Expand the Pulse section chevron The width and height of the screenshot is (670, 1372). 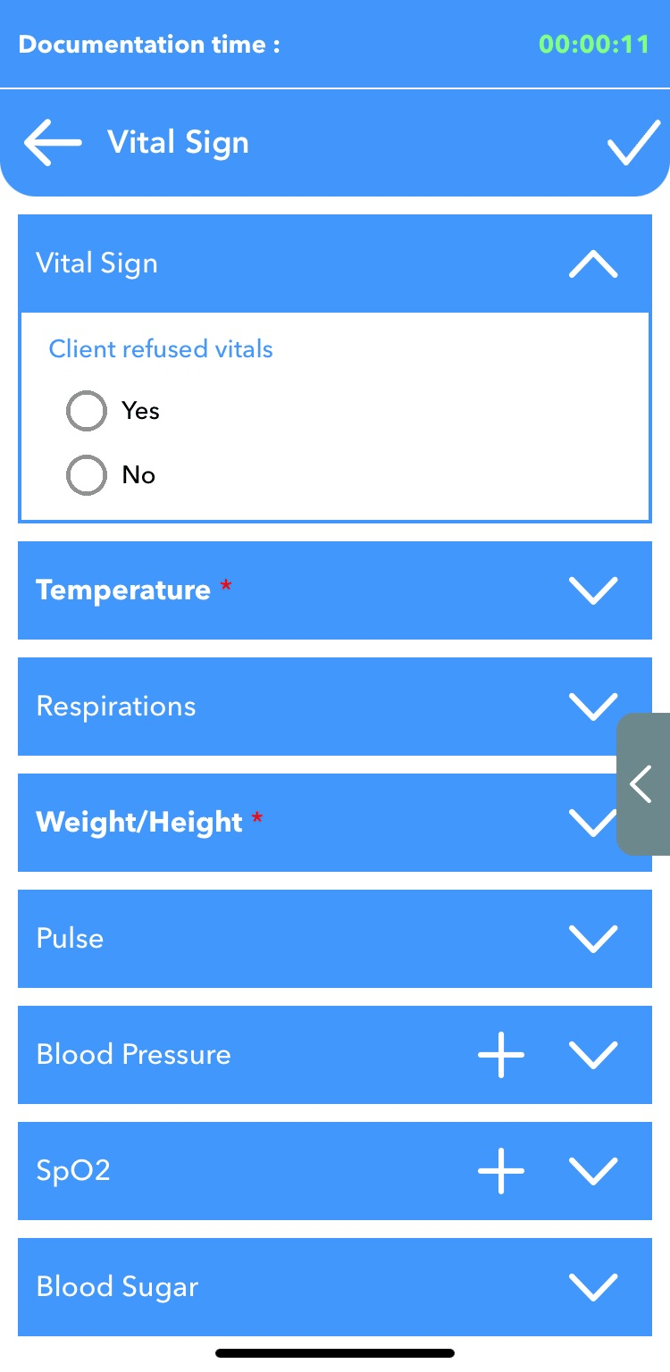593,938
